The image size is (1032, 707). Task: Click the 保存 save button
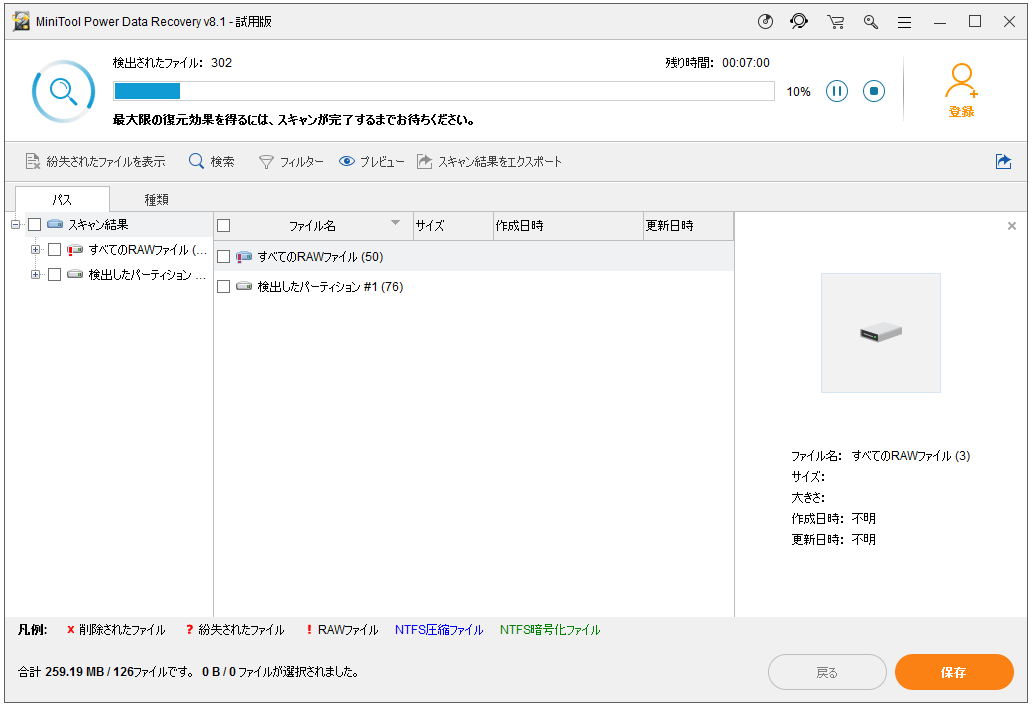coord(954,672)
